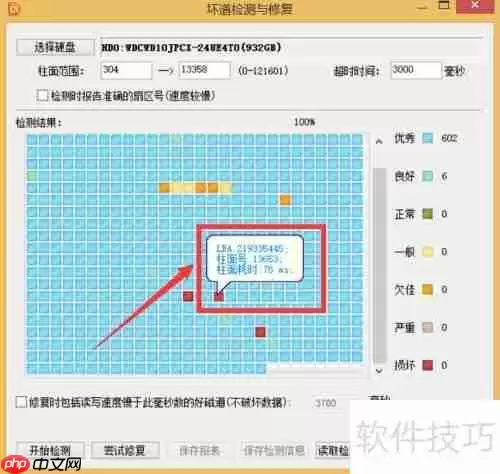The width and height of the screenshot is (500, 474).
Task: Focus the ending cylinder field showing 13358
Action: point(204,70)
